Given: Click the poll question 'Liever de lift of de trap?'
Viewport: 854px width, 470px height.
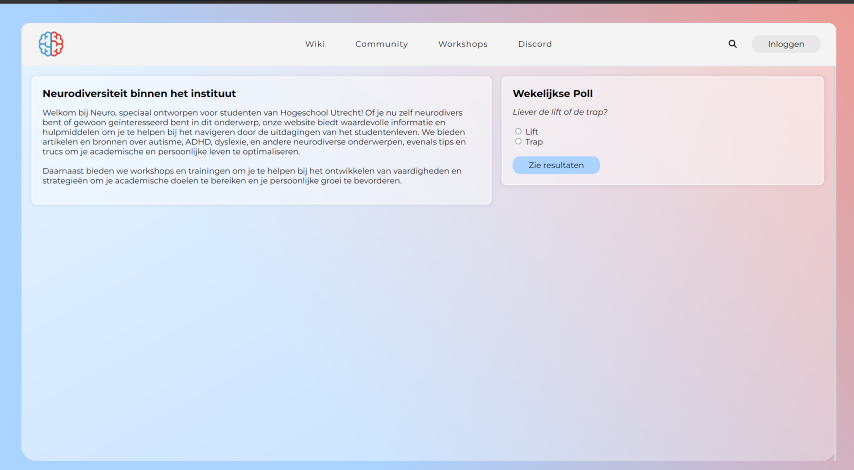Looking at the screenshot, I should [559, 112].
